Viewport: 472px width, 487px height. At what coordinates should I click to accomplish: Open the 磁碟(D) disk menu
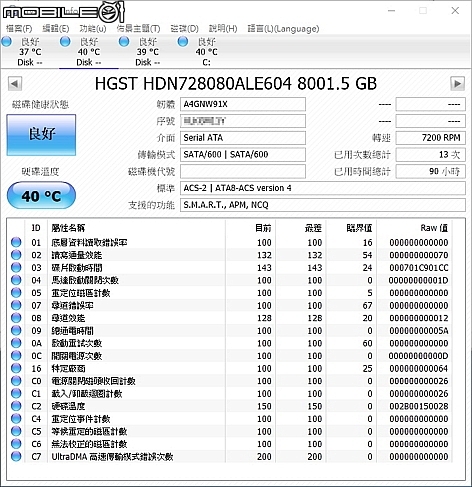tap(184, 29)
